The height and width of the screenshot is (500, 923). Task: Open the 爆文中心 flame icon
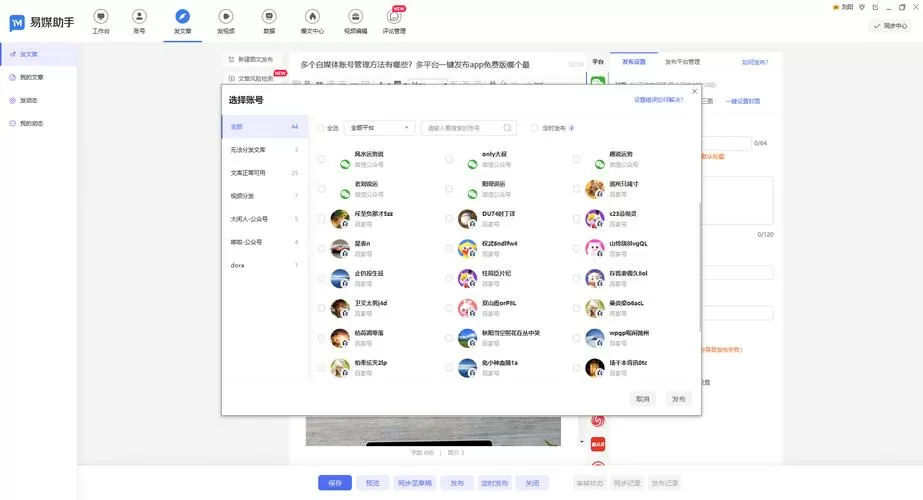tap(313, 16)
